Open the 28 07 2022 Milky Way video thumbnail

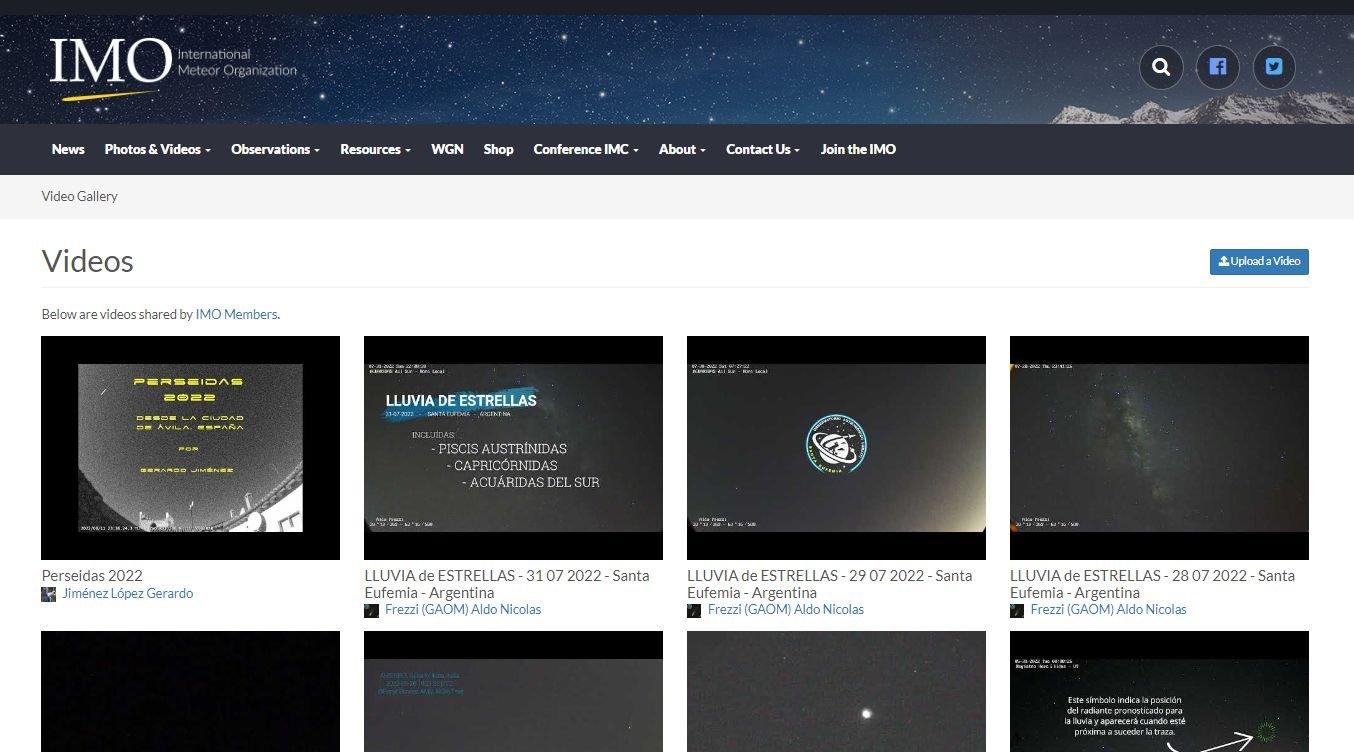click(1159, 448)
